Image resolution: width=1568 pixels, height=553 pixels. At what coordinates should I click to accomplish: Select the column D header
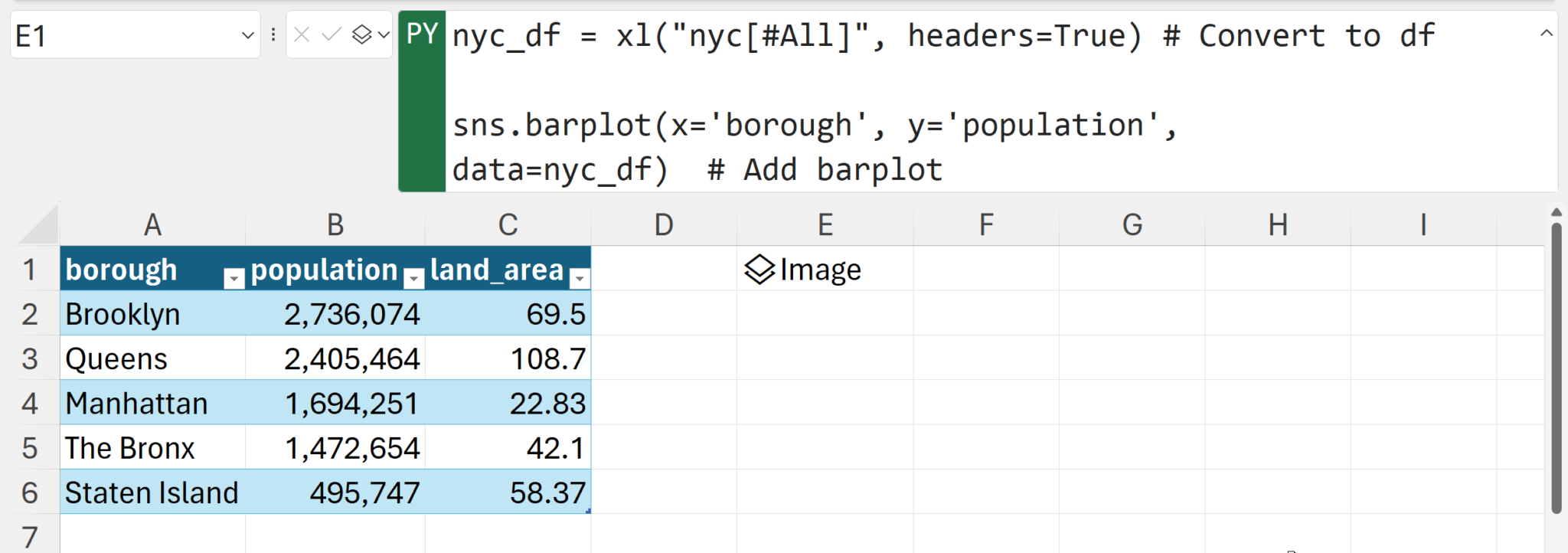(x=663, y=225)
